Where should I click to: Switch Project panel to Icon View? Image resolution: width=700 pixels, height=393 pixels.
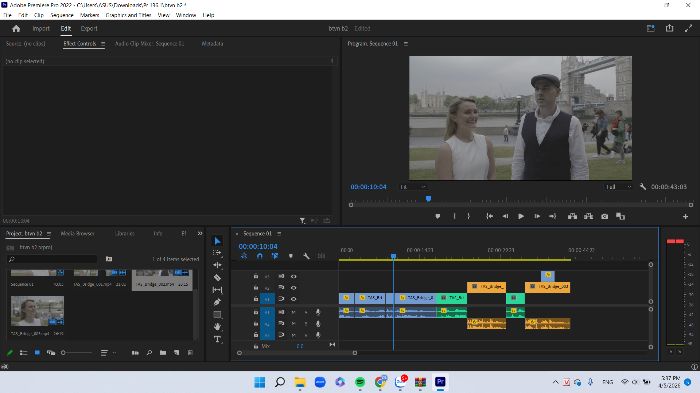click(38, 353)
